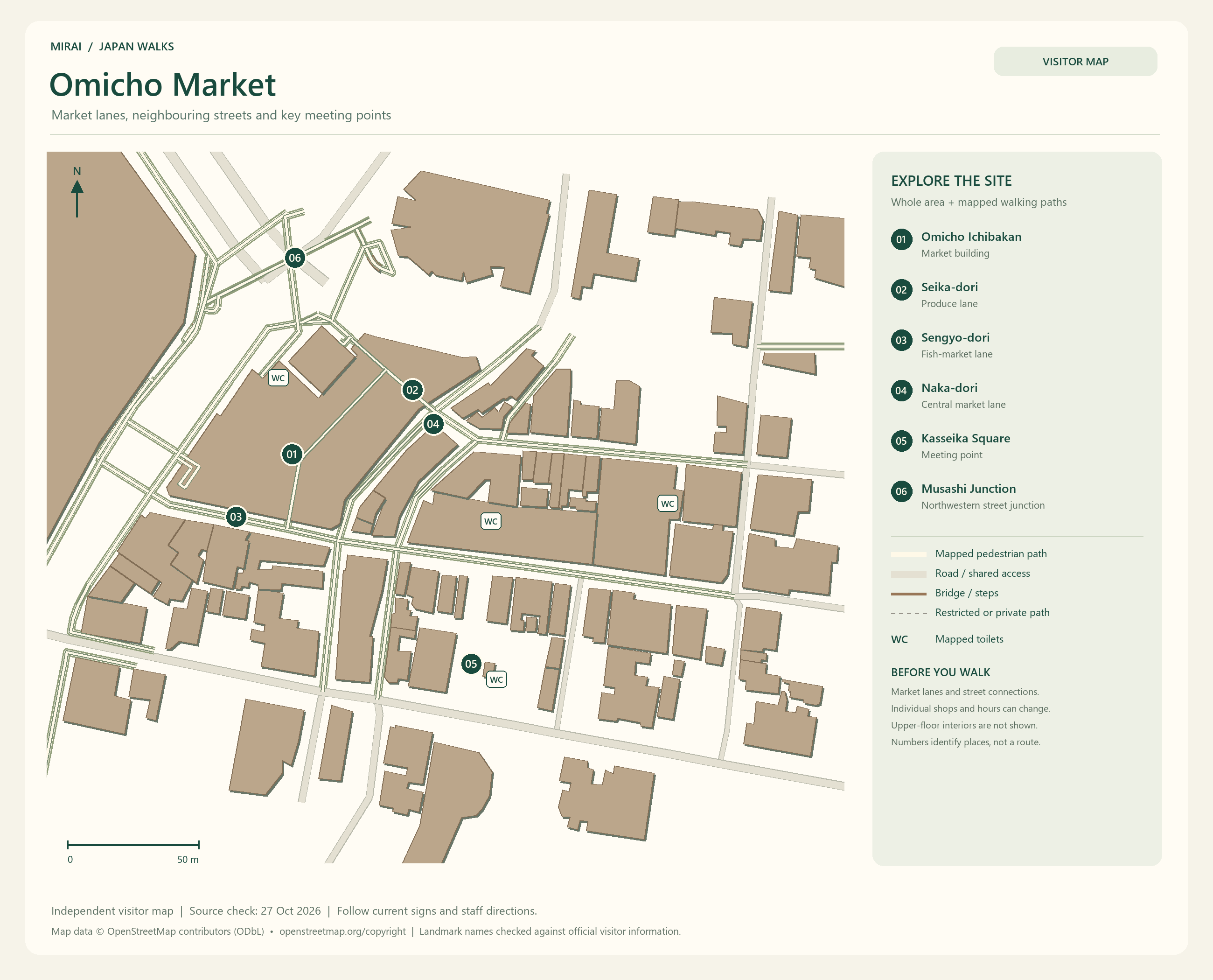The image size is (1213, 980).
Task: Select the Sengyo-dori legend name
Action: (955, 337)
